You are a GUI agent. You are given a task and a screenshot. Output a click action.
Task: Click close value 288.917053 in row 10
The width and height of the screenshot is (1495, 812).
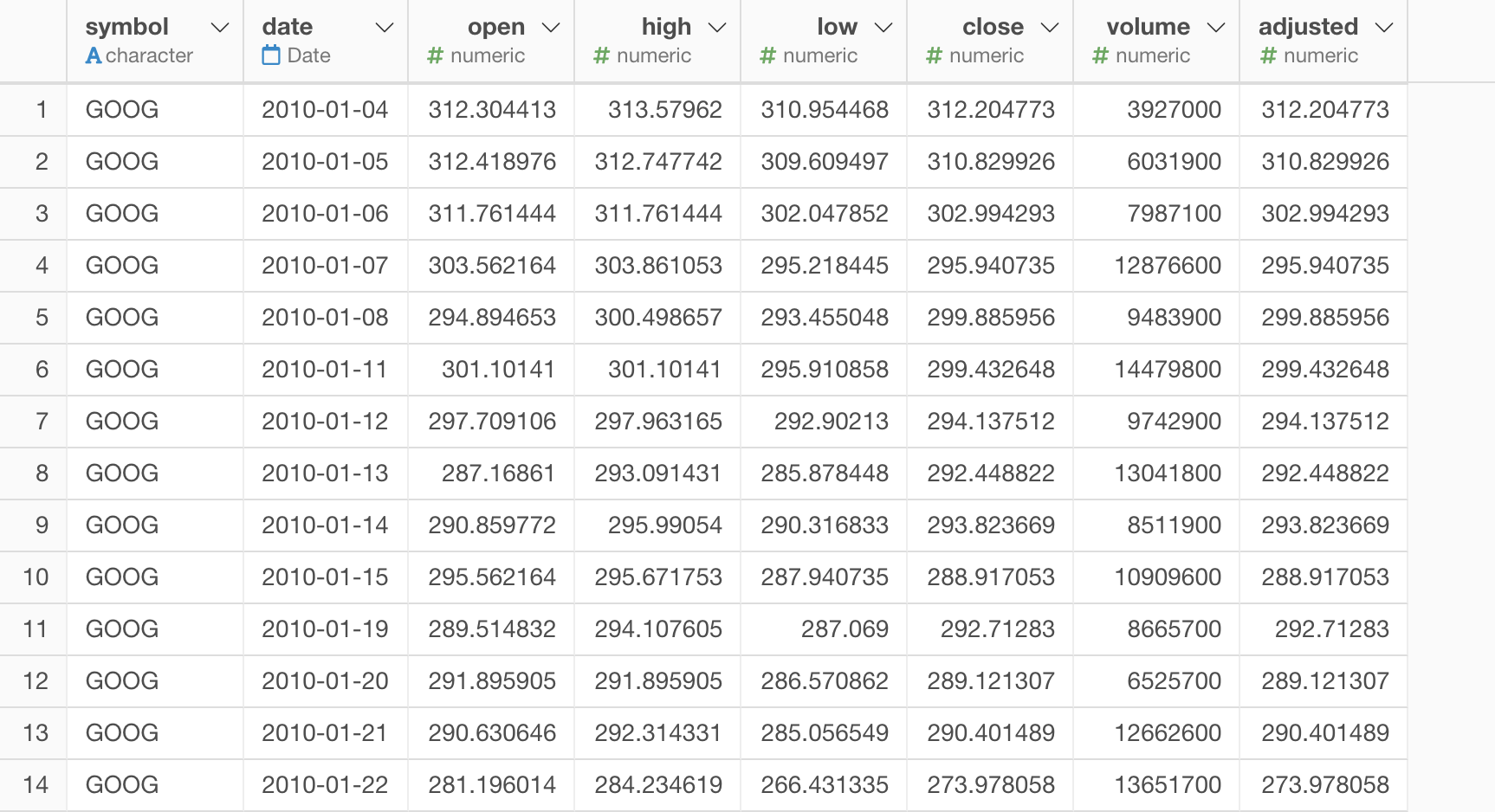991,577
